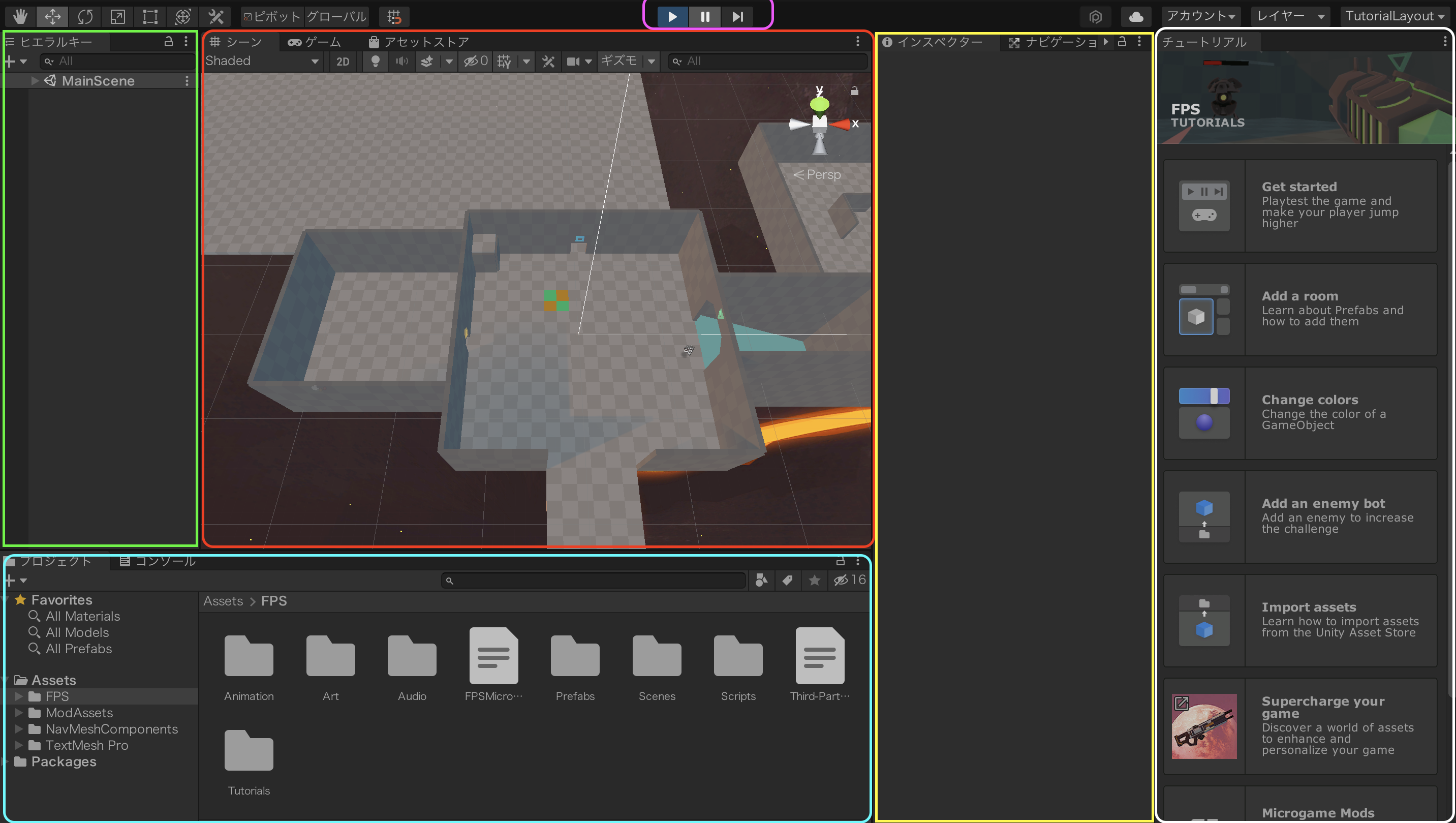1456x823 pixels.
Task: Expand the MainScene hierarchy item
Action: coord(35,81)
